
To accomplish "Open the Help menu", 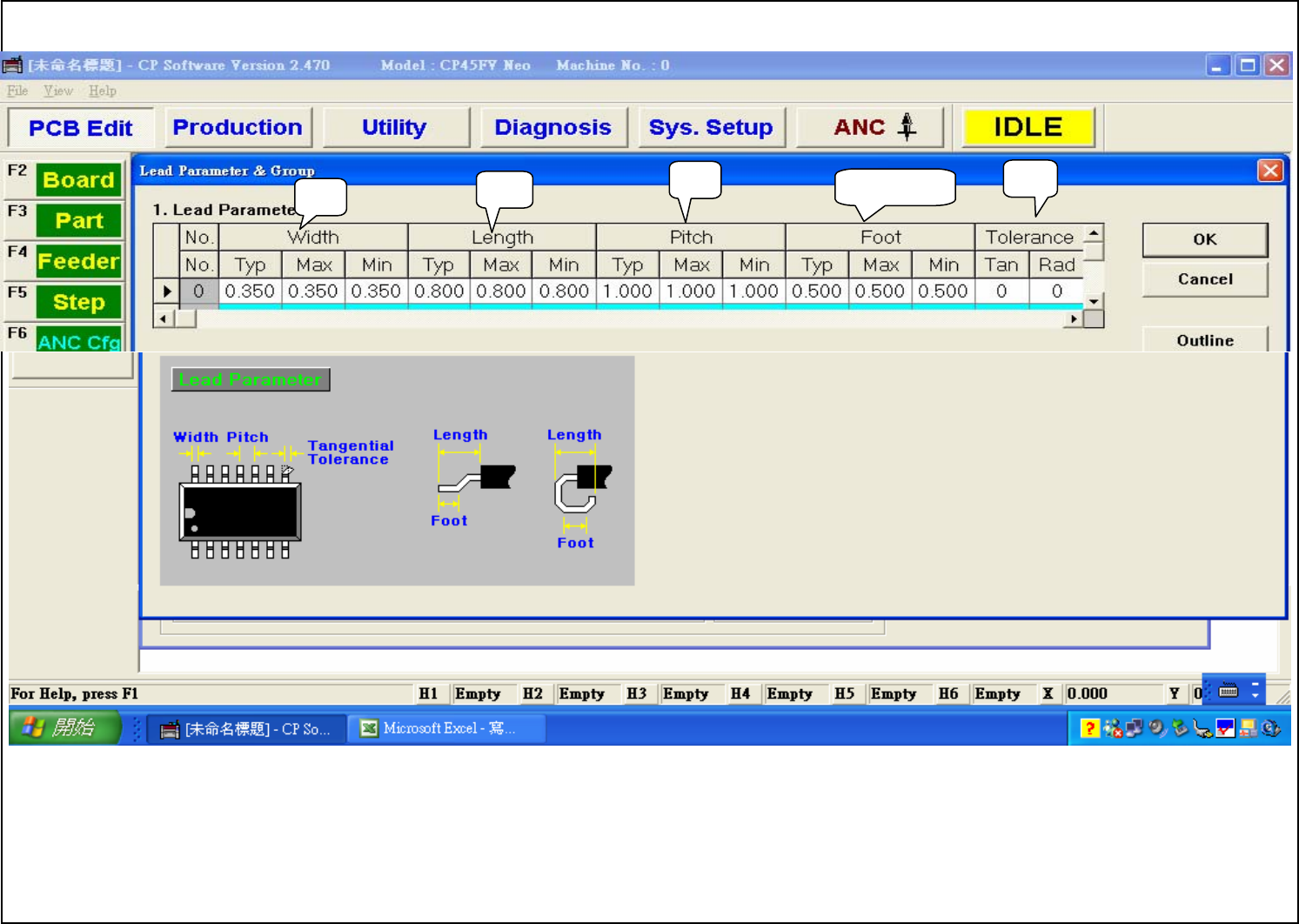I will click(103, 90).
